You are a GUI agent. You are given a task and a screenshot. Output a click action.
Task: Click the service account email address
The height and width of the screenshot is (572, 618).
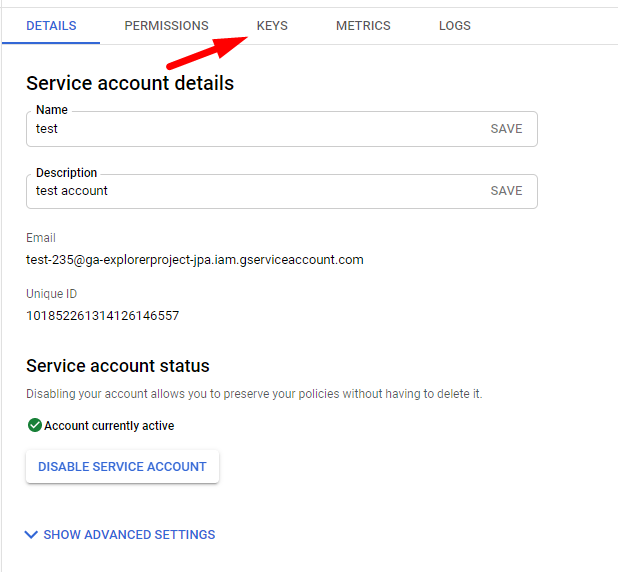(194, 260)
